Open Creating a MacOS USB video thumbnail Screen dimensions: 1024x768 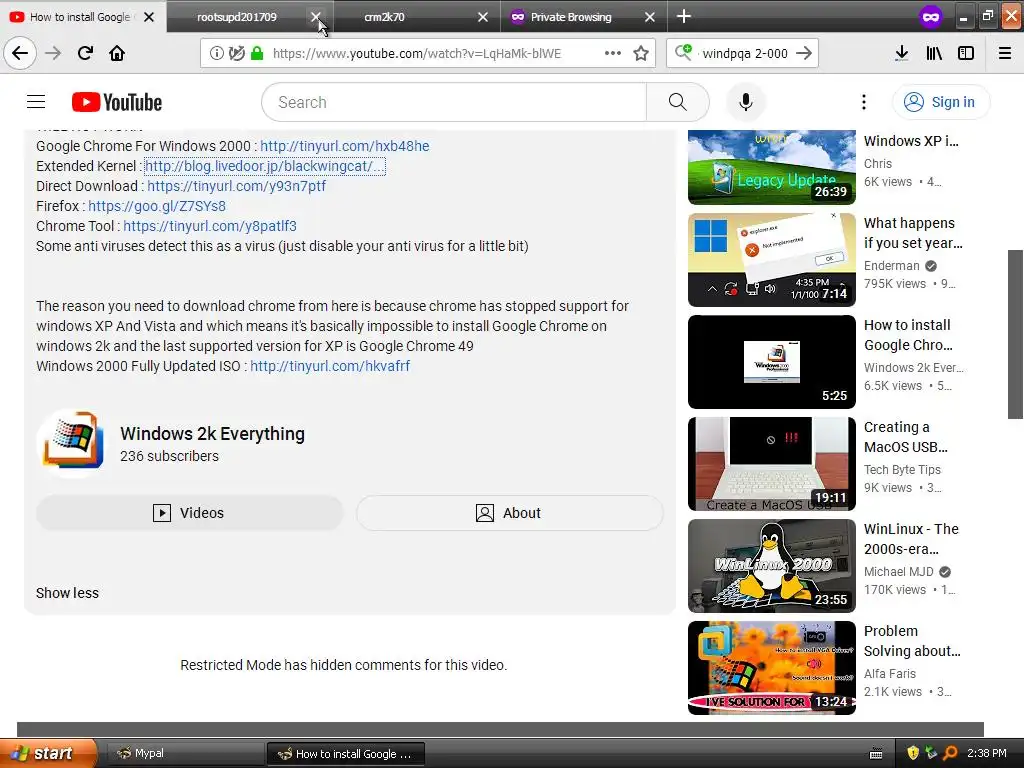pyautogui.click(x=771, y=464)
